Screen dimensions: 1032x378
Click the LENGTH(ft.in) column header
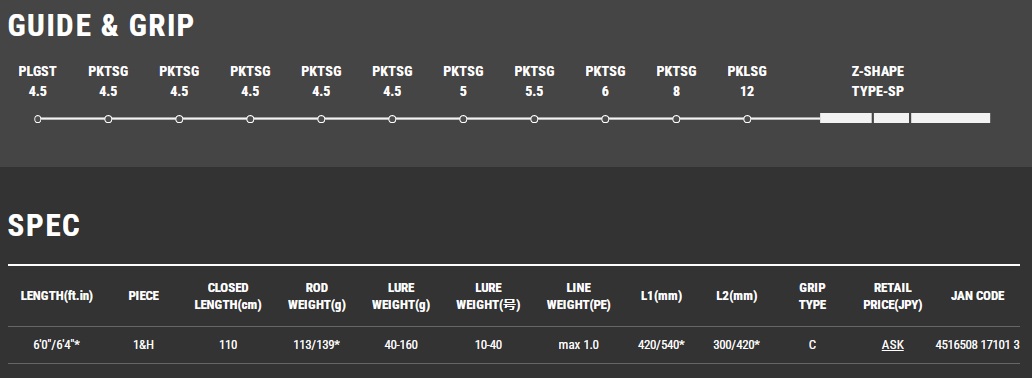(57, 296)
